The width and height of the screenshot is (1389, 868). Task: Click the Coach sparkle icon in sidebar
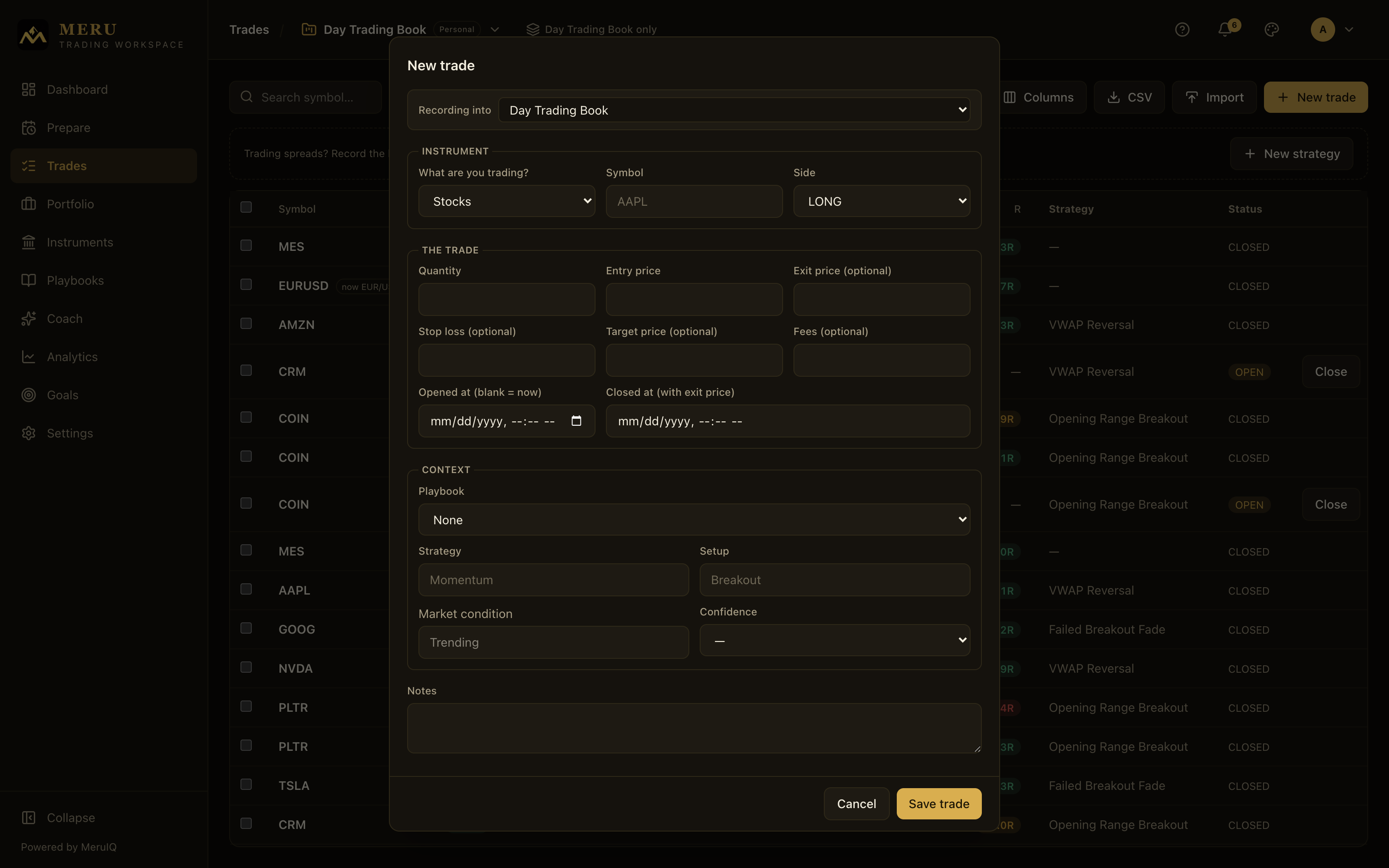pos(29,319)
